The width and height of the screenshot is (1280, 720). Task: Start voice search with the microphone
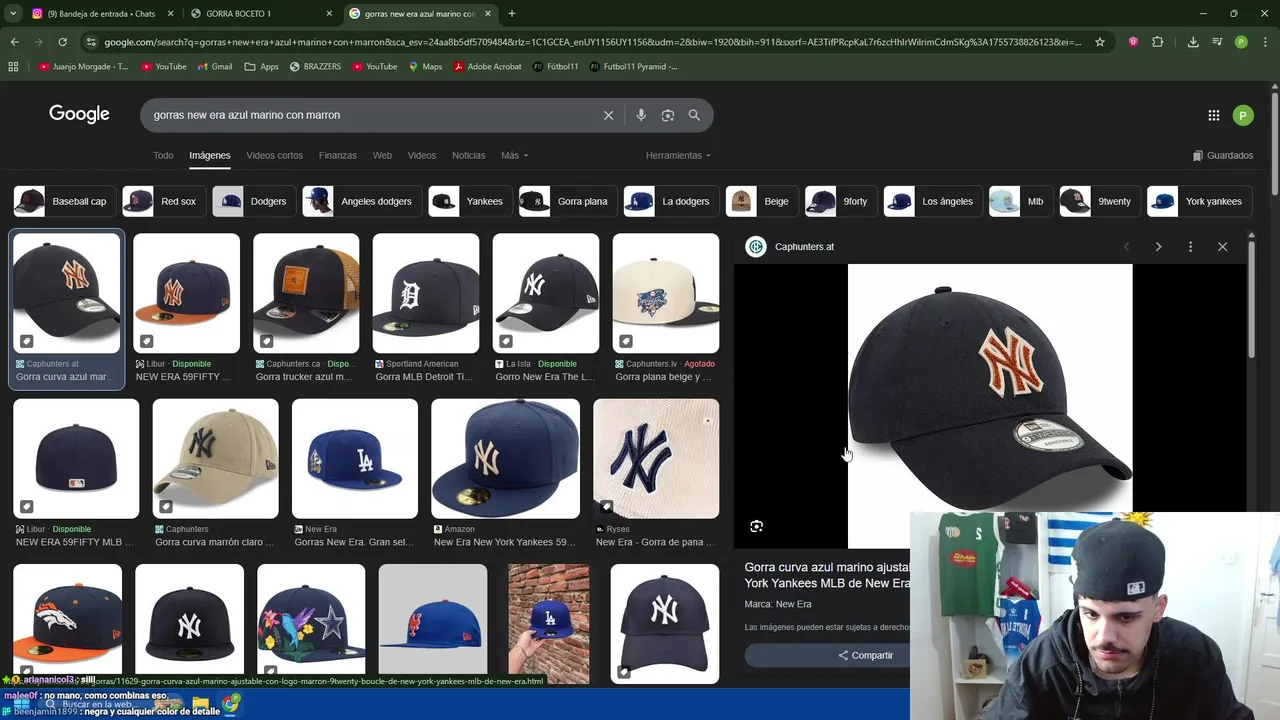click(x=641, y=115)
